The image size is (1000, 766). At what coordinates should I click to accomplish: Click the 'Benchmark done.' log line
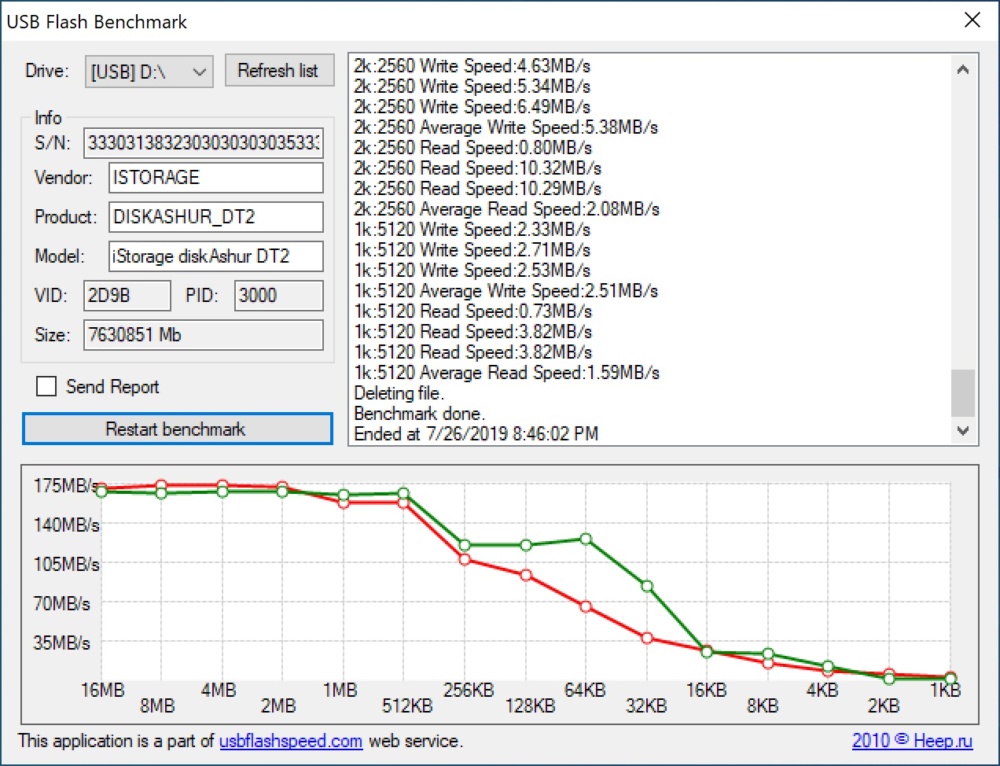[420, 413]
